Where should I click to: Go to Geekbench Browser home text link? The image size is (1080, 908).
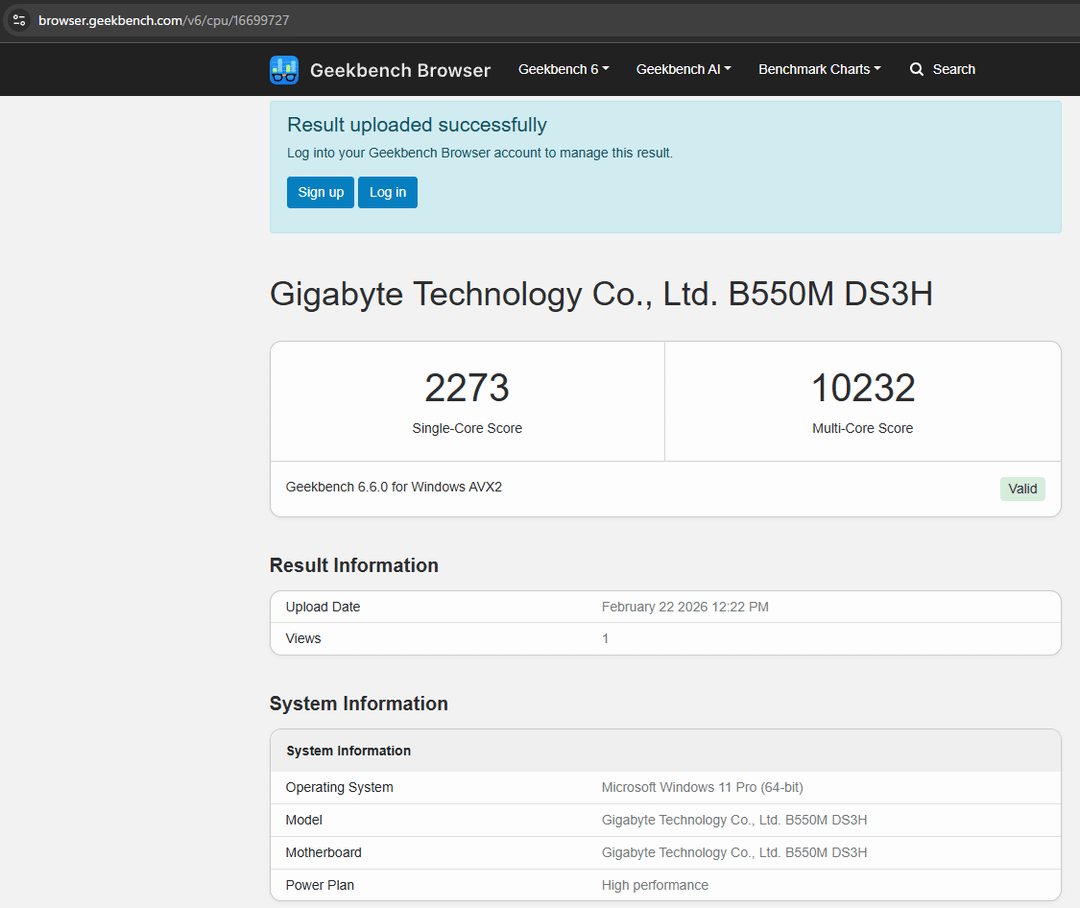coord(400,70)
